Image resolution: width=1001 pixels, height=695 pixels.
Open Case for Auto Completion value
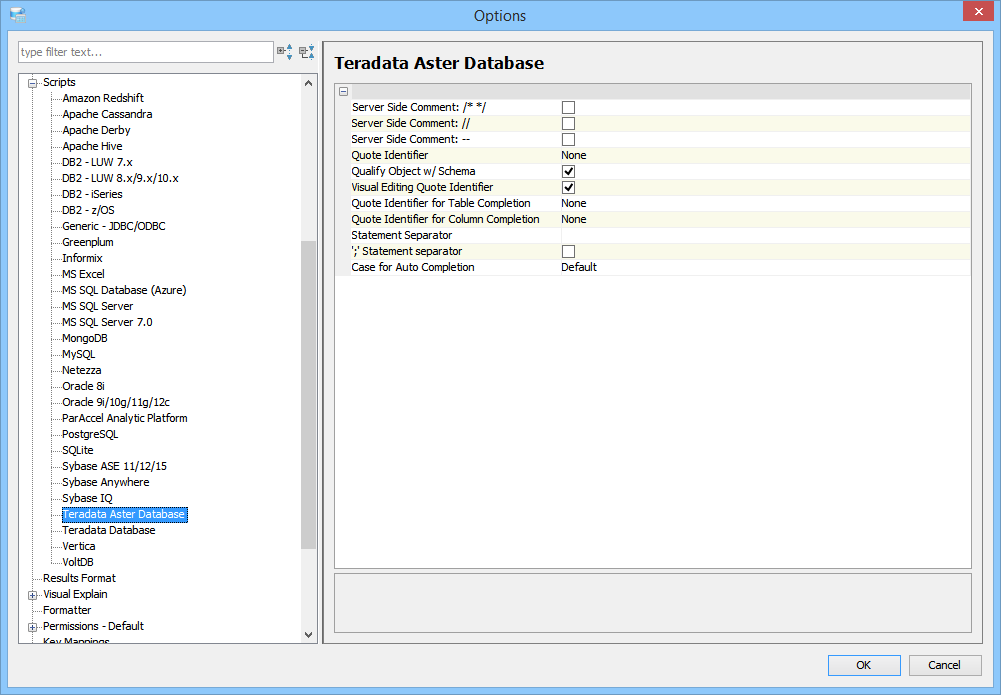tap(765, 267)
